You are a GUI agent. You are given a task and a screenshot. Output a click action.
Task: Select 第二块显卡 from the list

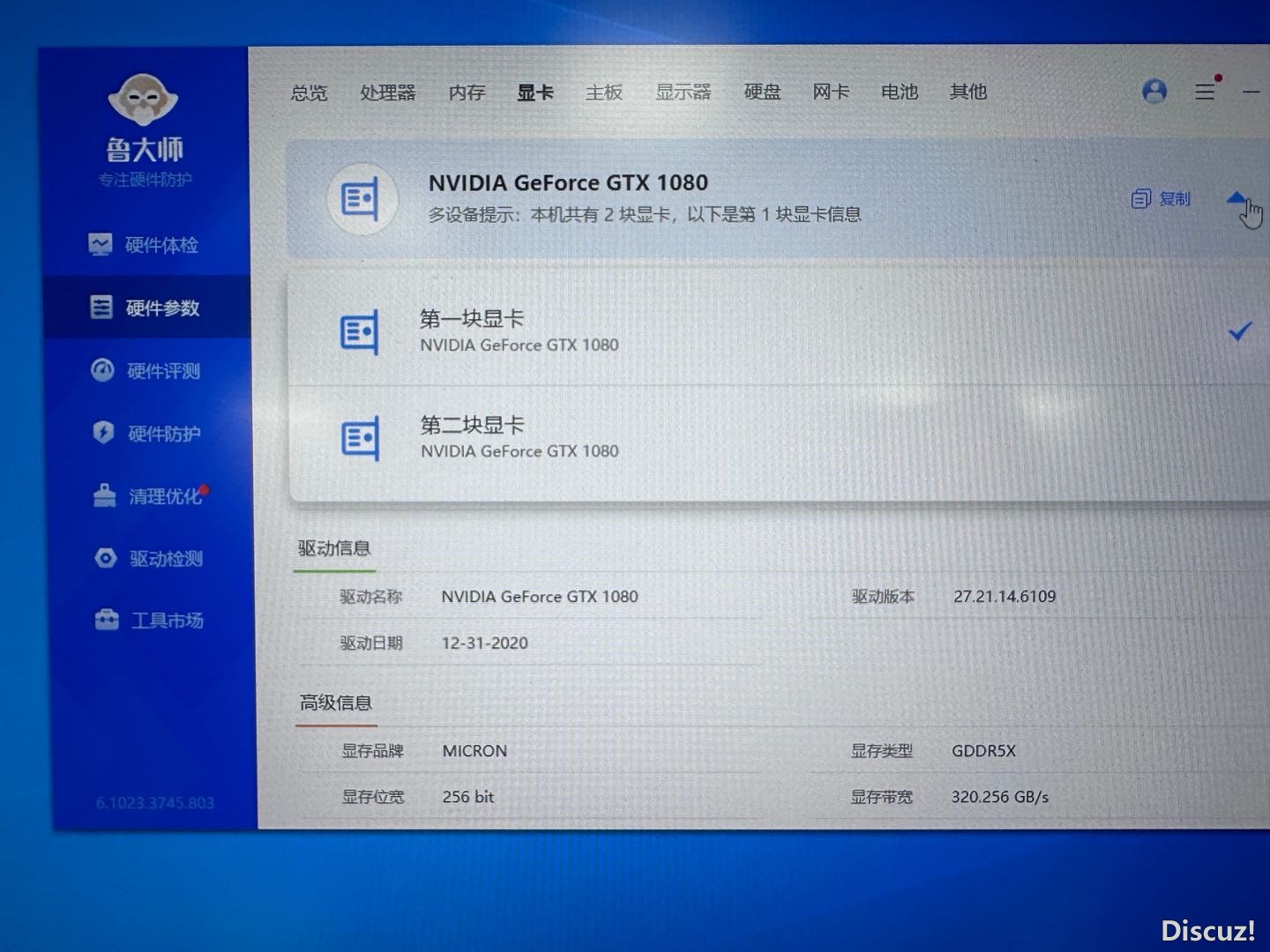click(x=779, y=439)
